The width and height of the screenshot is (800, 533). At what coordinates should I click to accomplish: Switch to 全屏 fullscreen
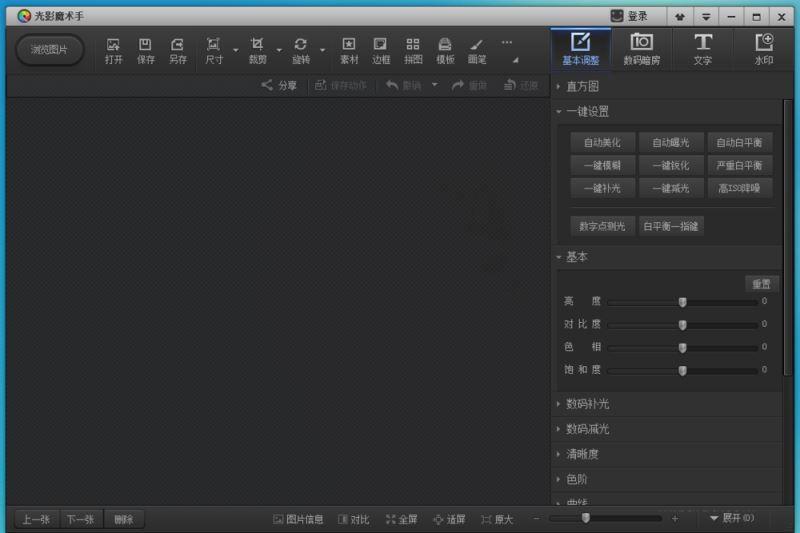tap(402, 519)
